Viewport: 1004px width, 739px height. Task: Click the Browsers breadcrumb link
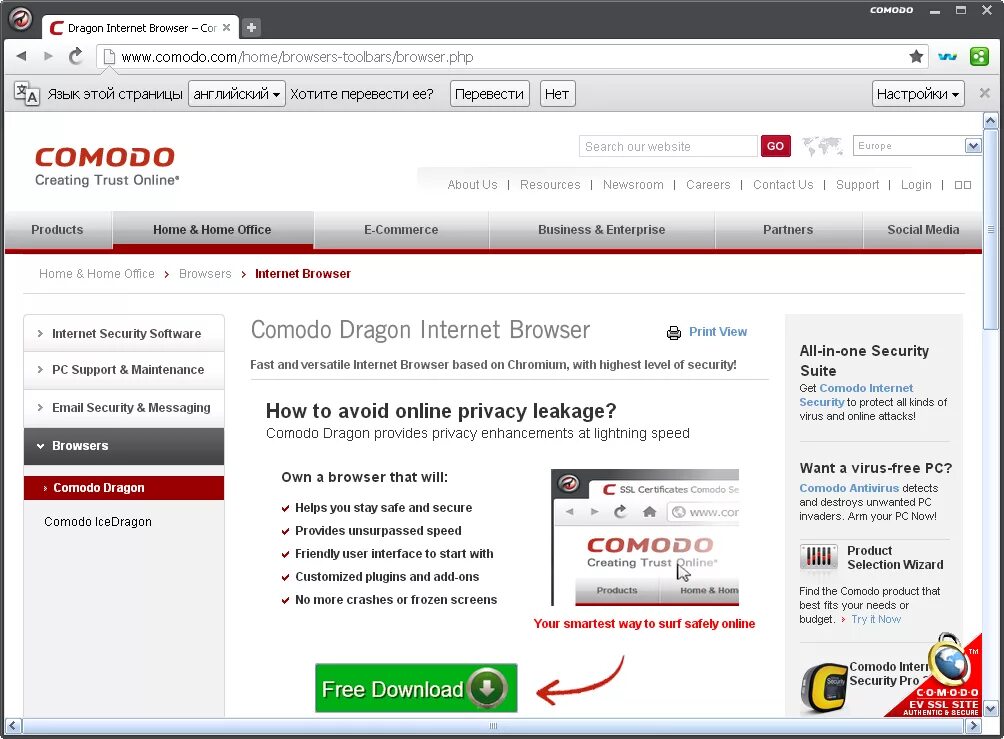pos(205,273)
